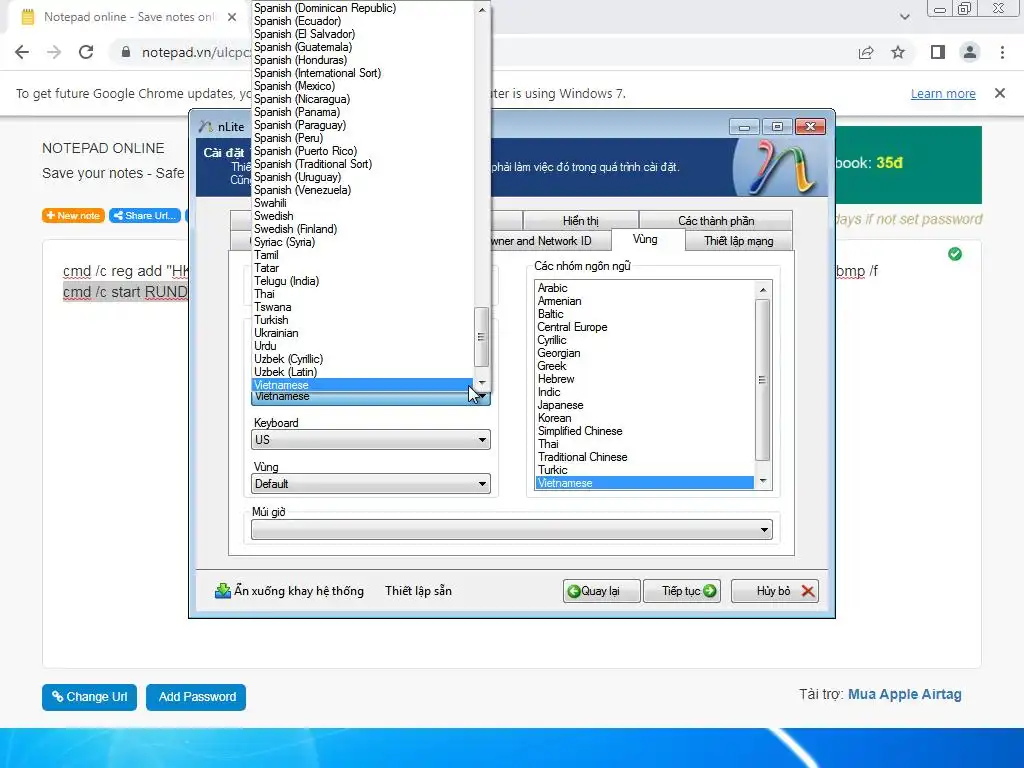The width and height of the screenshot is (1024, 768).
Task: Minimize the nLite window
Action: click(744, 127)
